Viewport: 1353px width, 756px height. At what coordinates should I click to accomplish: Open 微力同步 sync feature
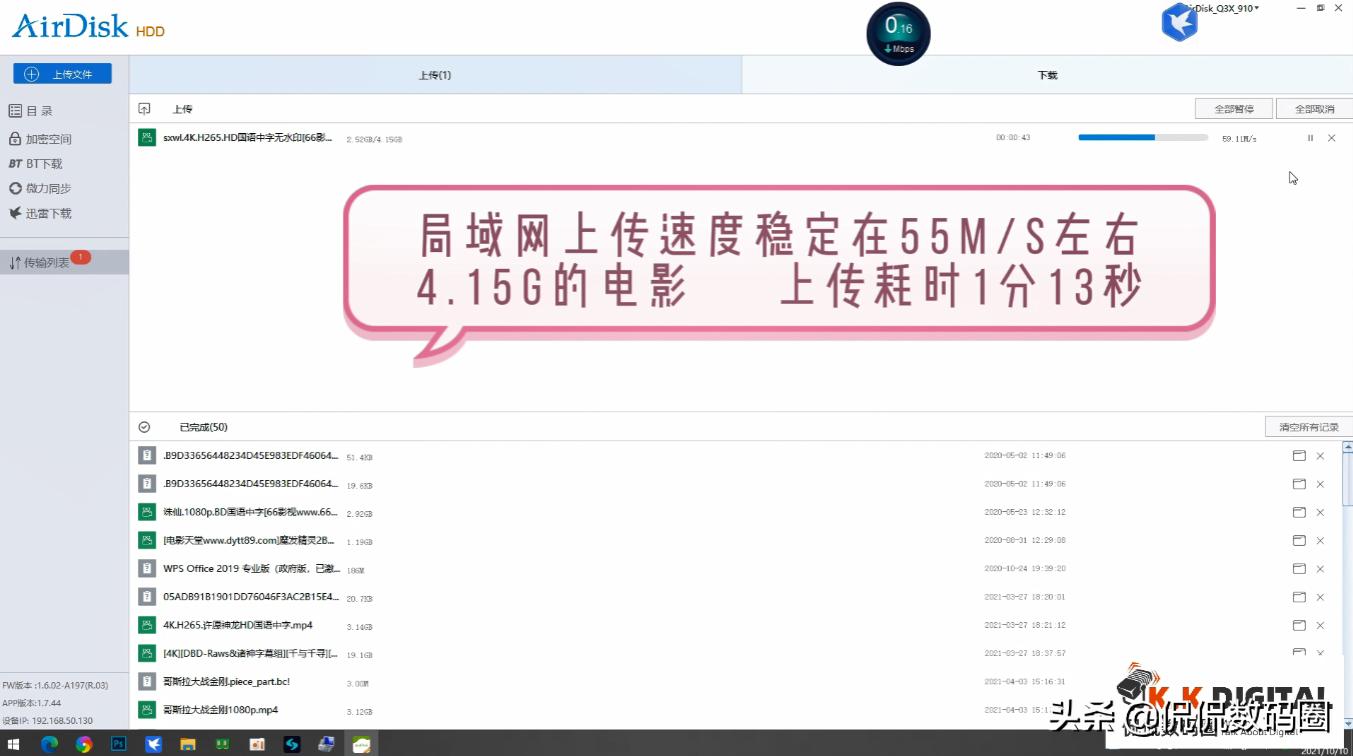pyautogui.click(x=45, y=188)
